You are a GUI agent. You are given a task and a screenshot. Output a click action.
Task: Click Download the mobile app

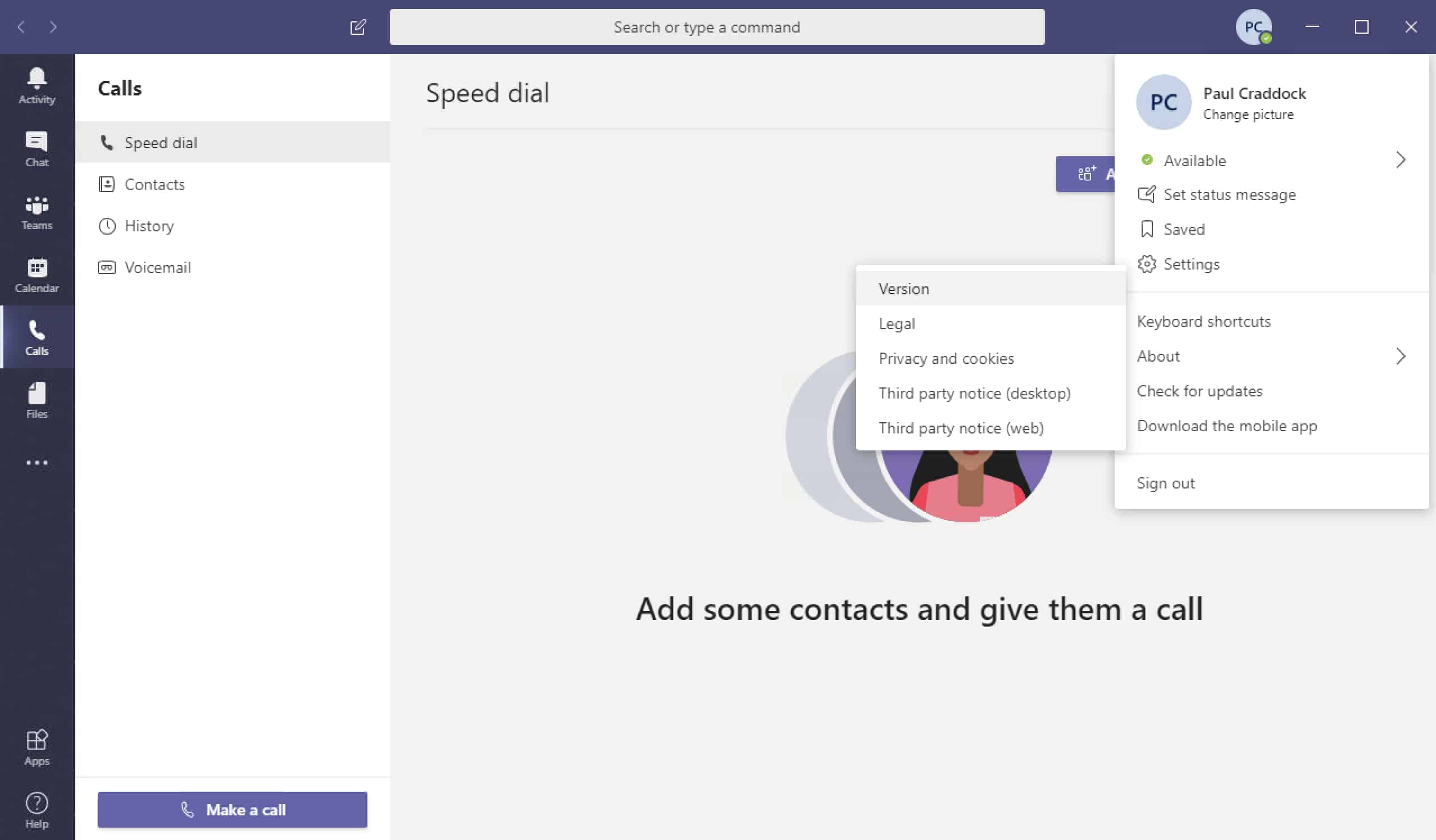click(1272, 426)
